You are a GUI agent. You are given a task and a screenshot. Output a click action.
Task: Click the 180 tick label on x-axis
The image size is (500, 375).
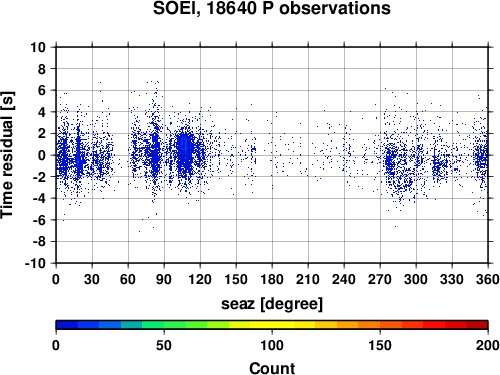272,279
